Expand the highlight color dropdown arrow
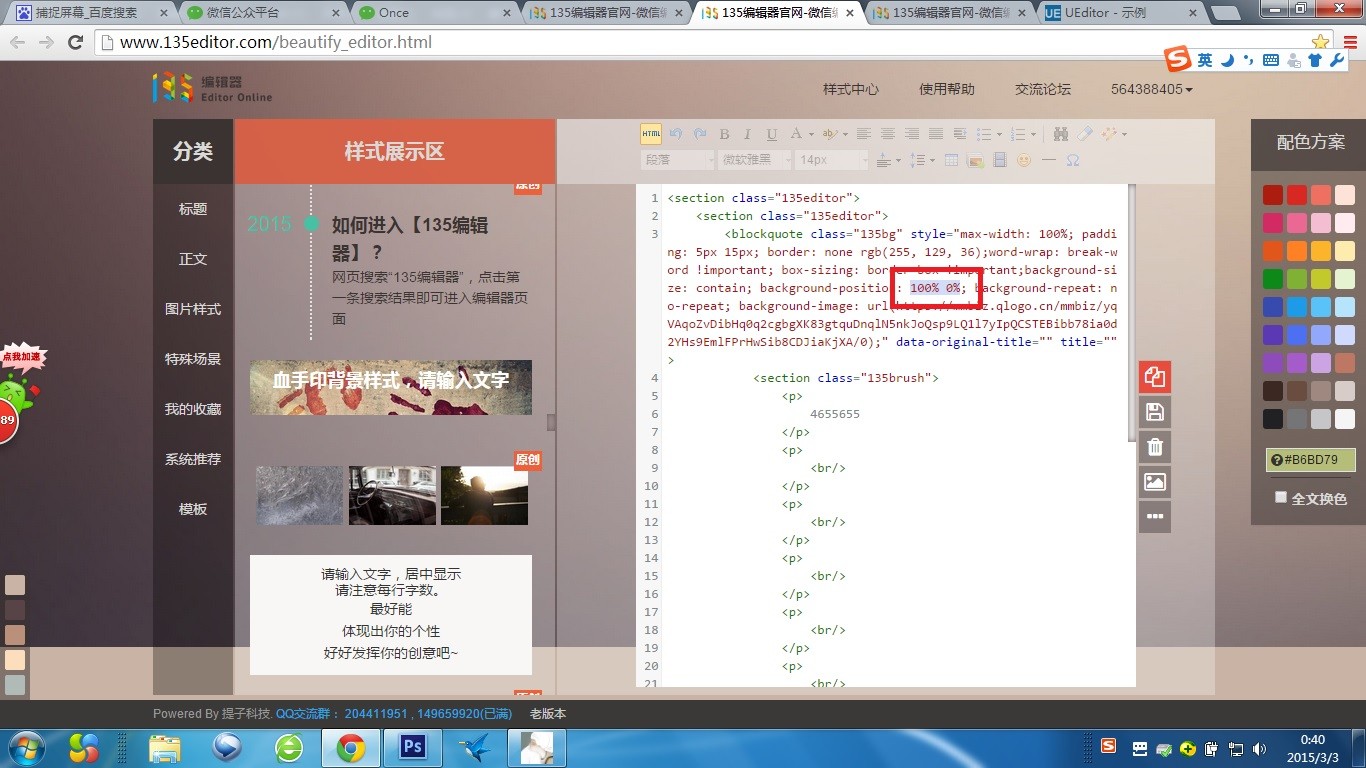 pyautogui.click(x=845, y=134)
